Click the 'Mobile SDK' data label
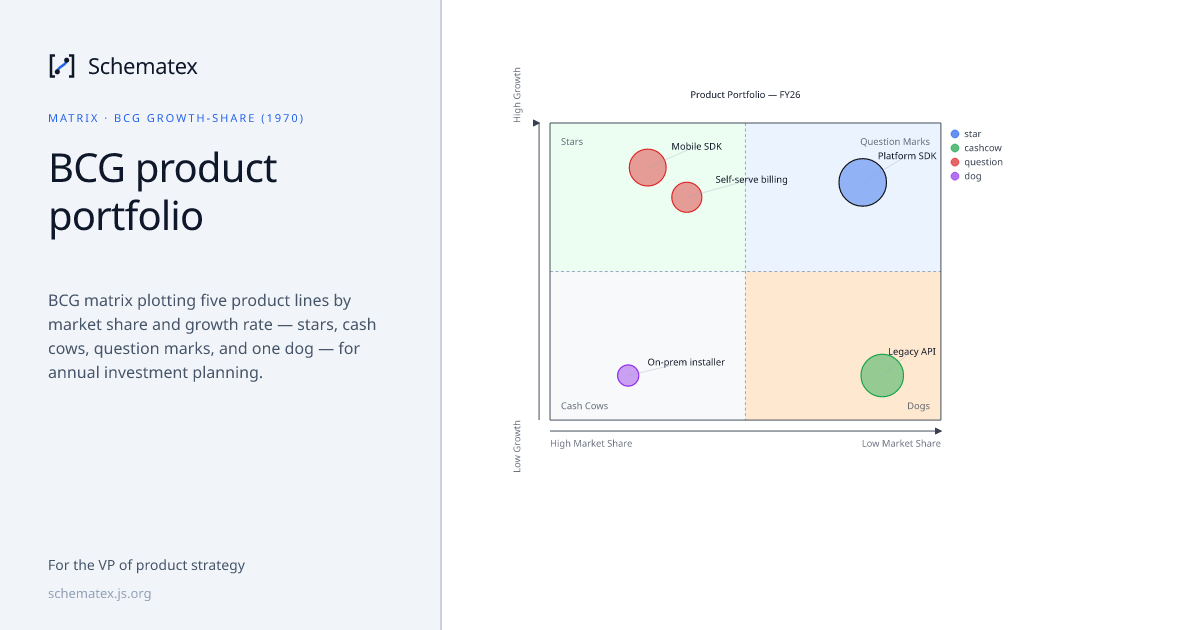Image resolution: width=1200 pixels, height=630 pixels. (x=696, y=147)
